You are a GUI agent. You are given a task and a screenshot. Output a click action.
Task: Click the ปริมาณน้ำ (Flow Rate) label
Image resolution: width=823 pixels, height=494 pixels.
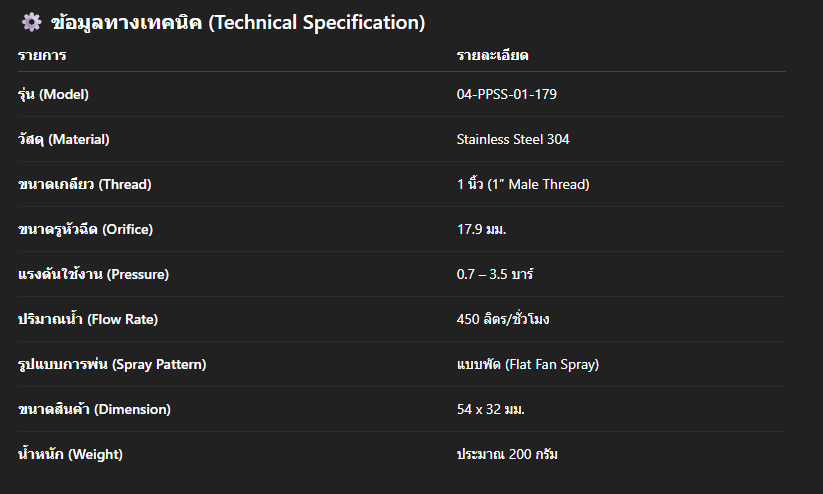tap(88, 320)
